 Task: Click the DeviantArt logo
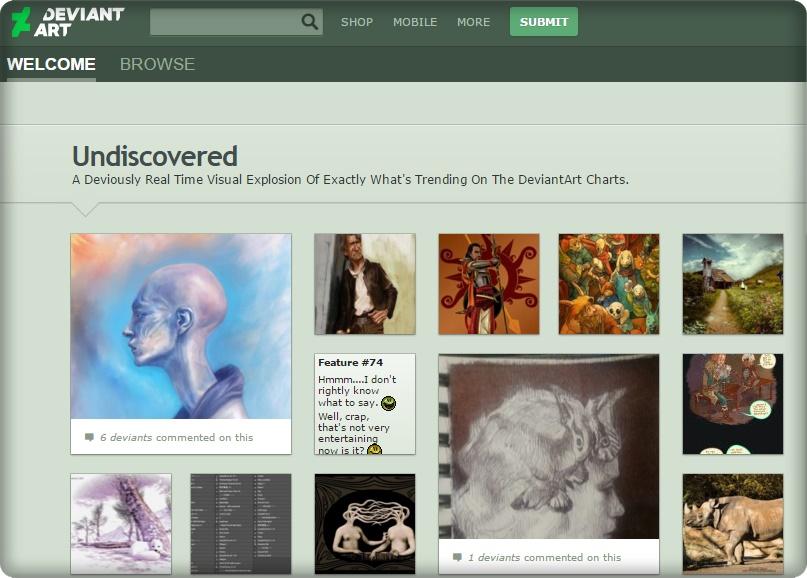67,22
